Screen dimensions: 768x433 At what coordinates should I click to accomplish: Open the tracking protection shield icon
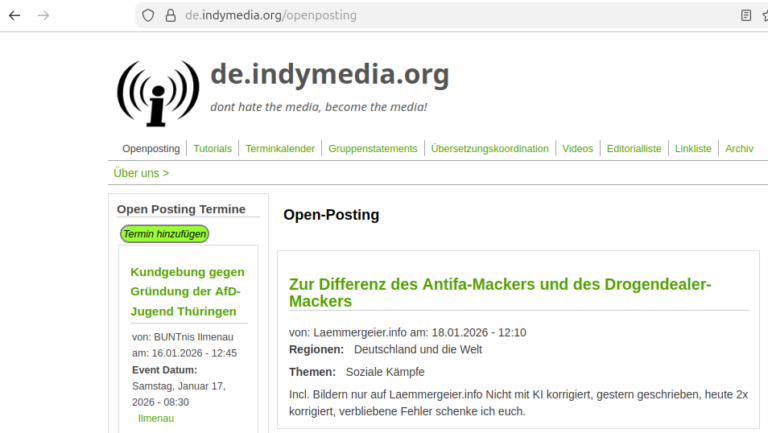point(148,15)
